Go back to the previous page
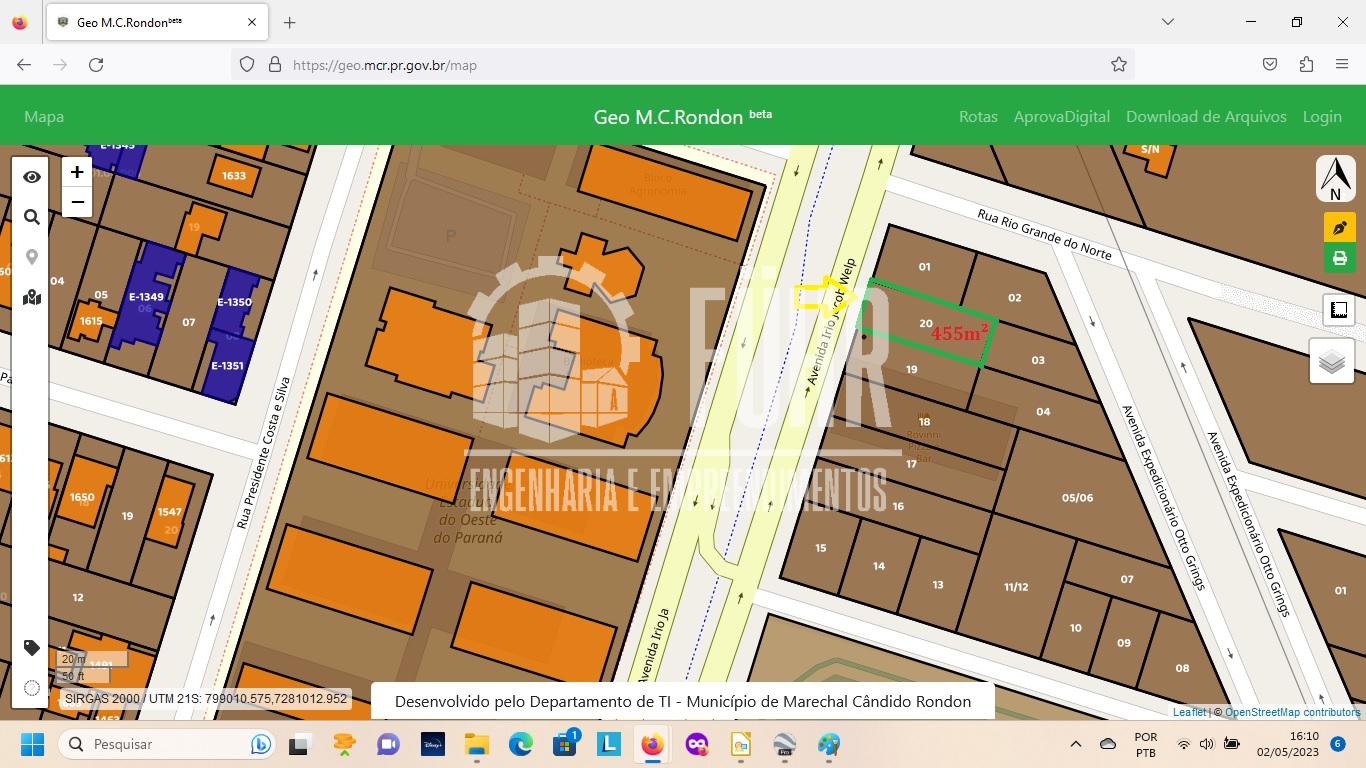Viewport: 1366px width, 768px height. pos(24,65)
